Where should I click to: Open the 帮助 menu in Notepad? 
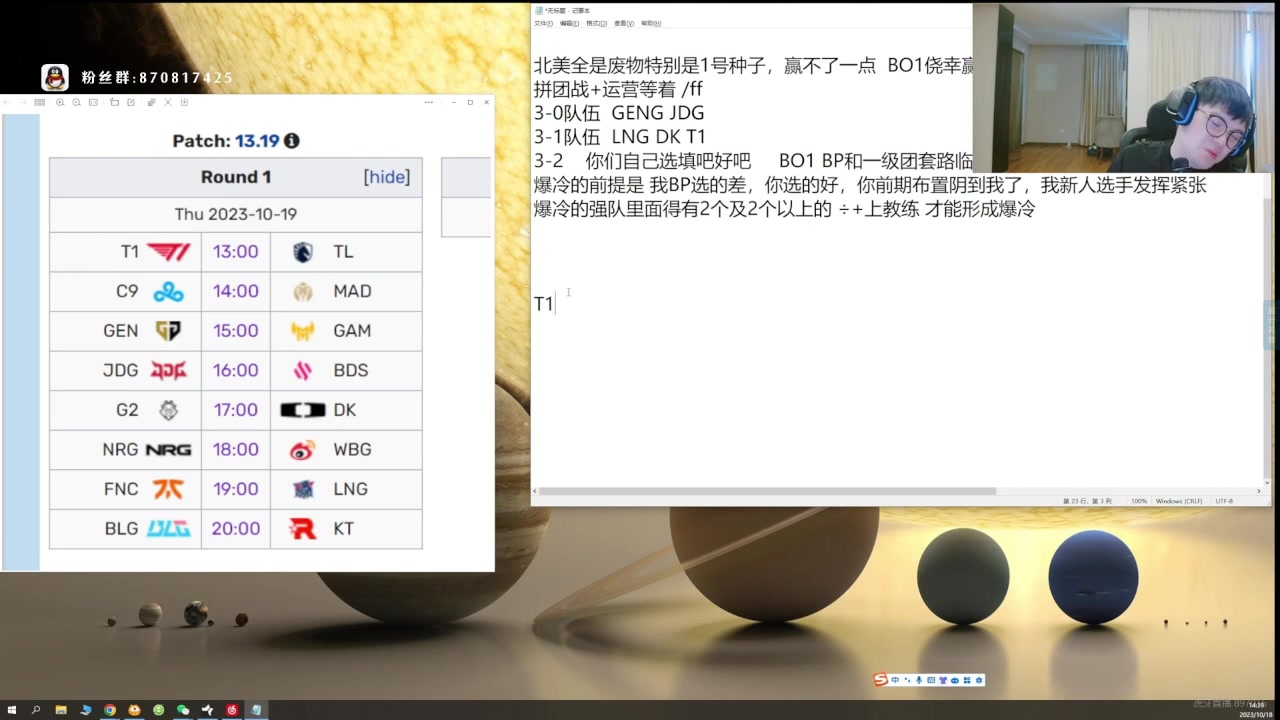coord(650,23)
